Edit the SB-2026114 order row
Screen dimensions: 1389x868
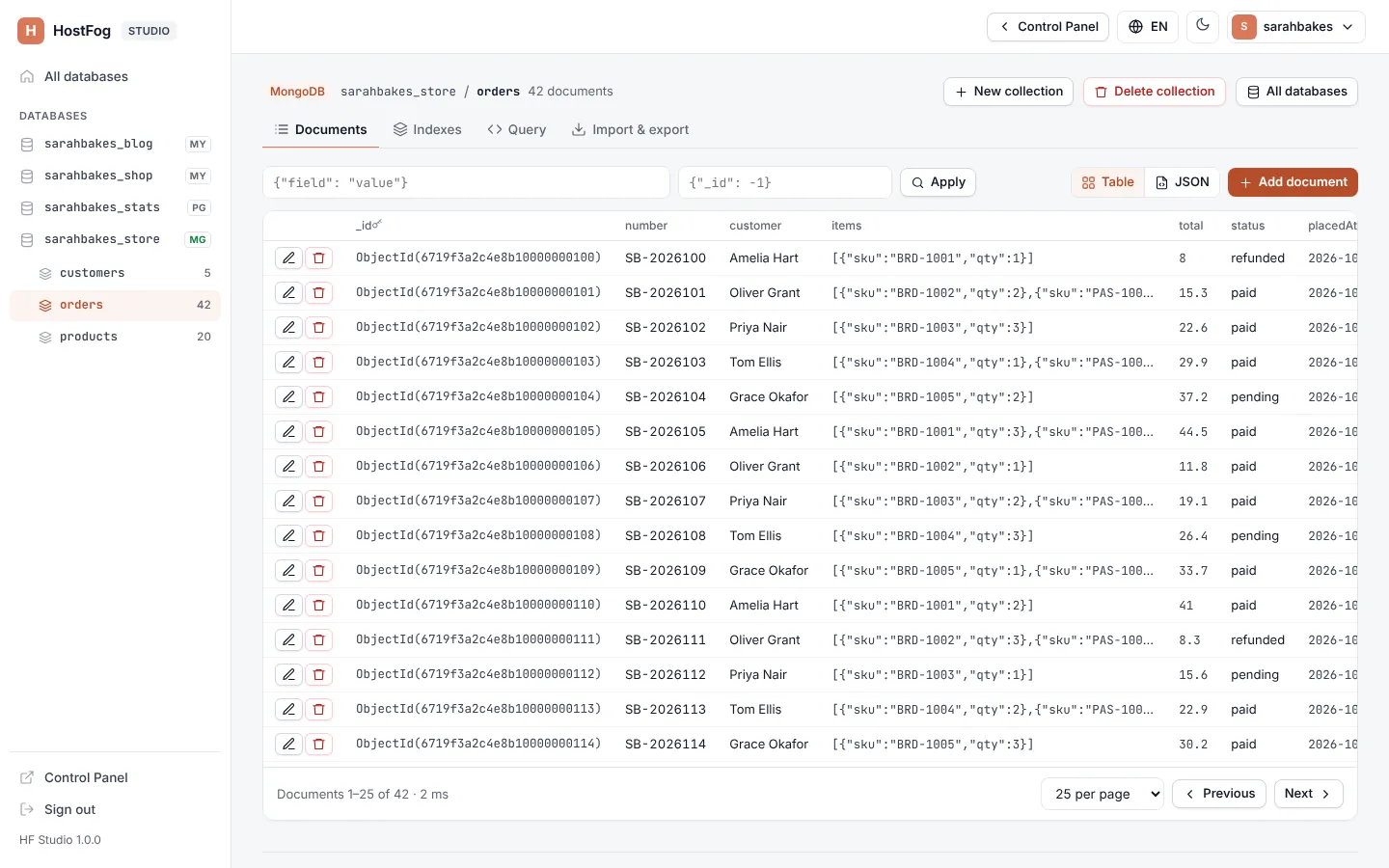(288, 745)
